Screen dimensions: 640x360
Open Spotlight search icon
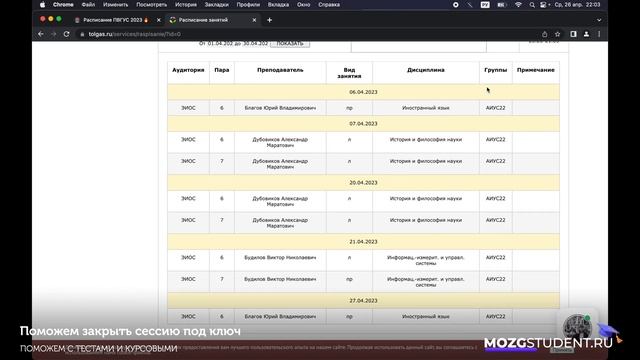click(532, 5)
